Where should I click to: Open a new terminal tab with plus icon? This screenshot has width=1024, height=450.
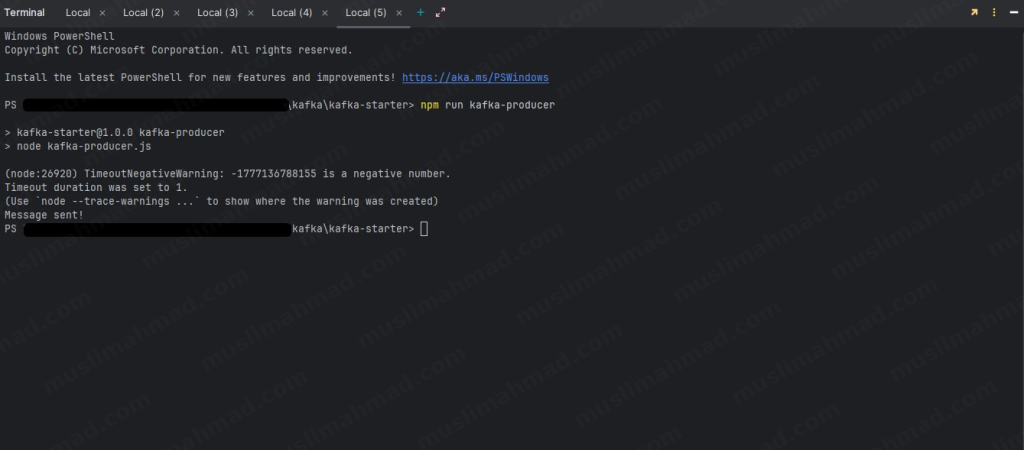pos(420,12)
